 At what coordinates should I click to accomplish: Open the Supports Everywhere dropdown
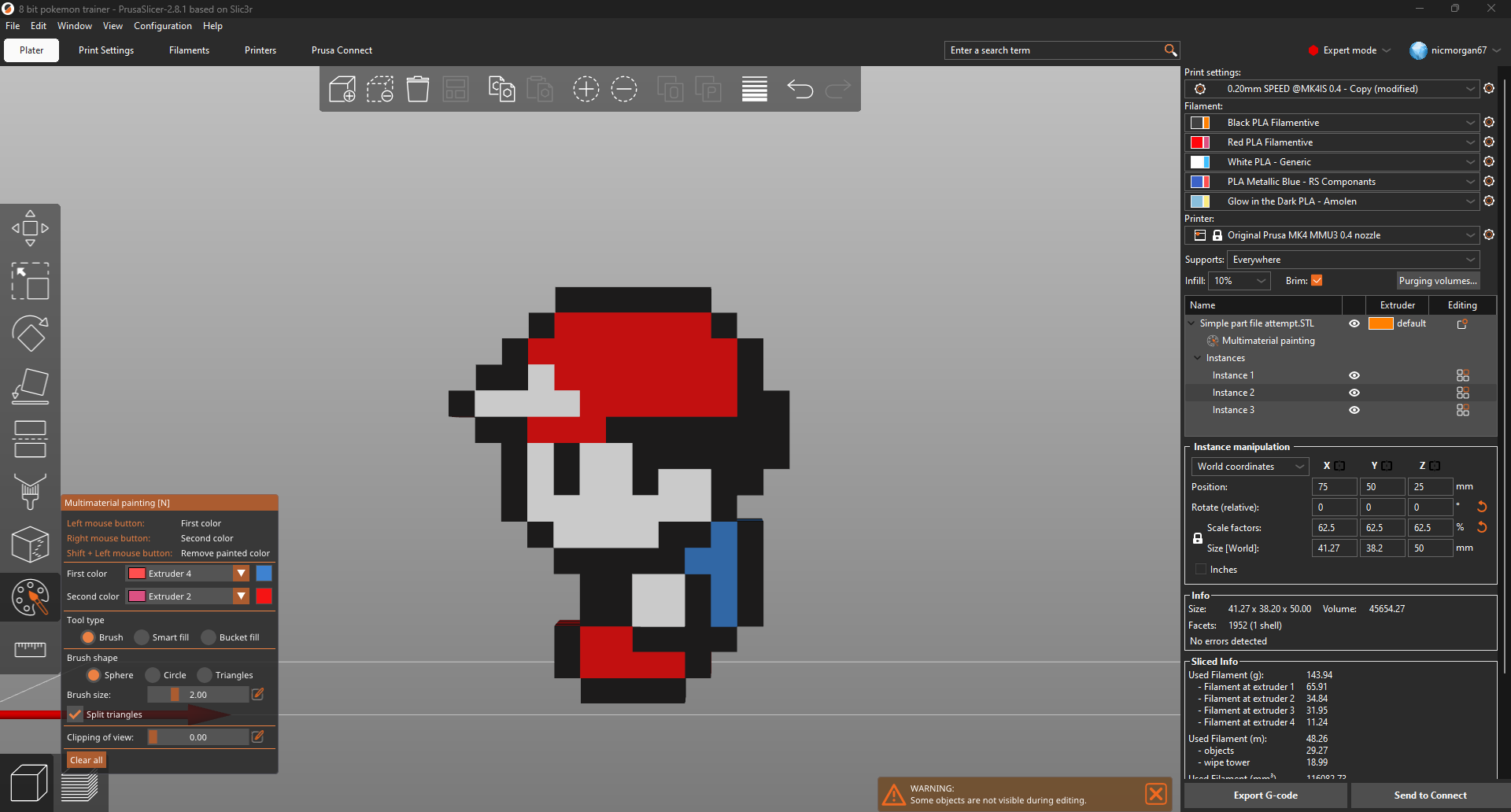click(x=1353, y=260)
